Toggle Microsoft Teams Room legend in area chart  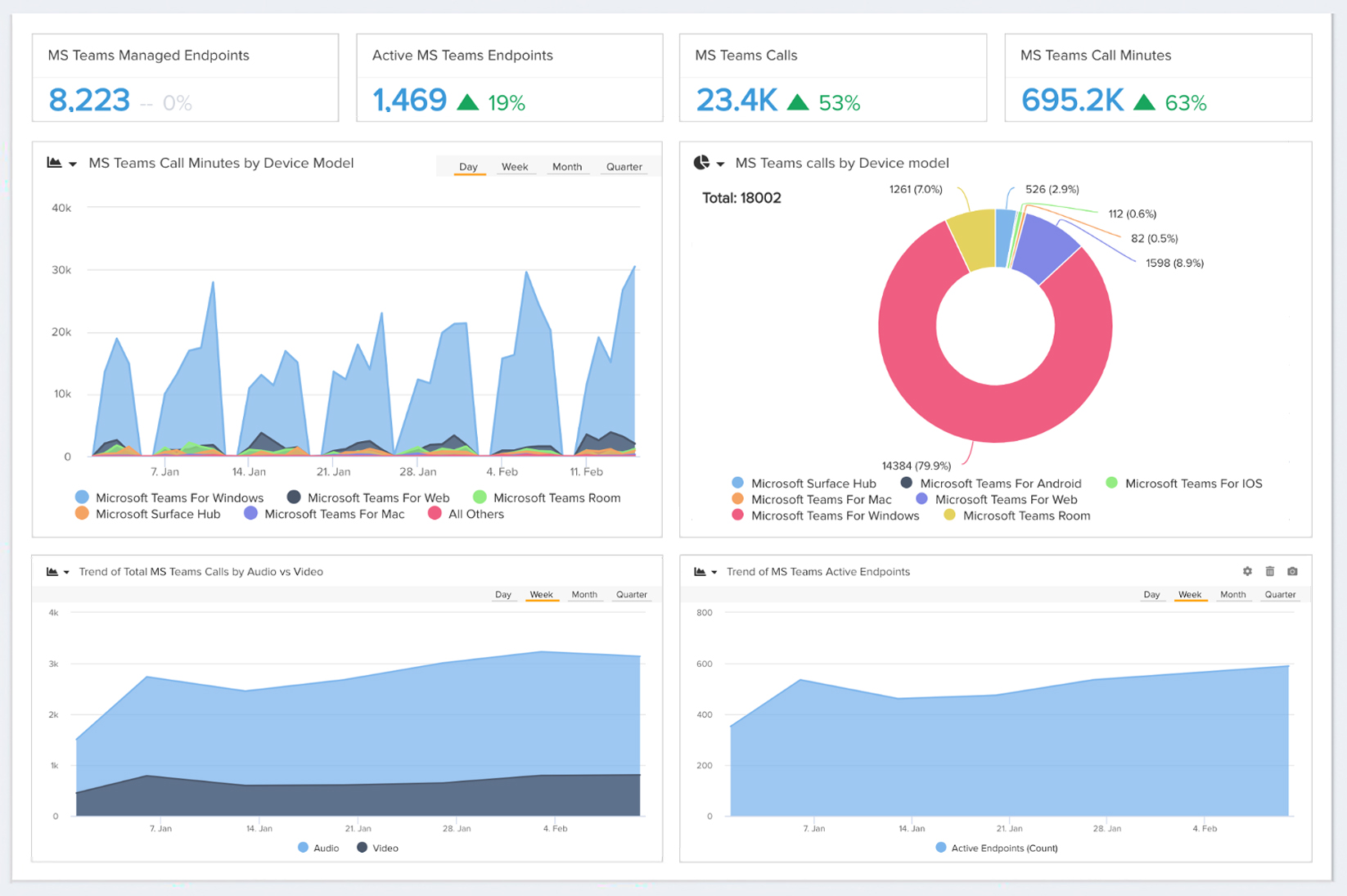pyautogui.click(x=547, y=498)
